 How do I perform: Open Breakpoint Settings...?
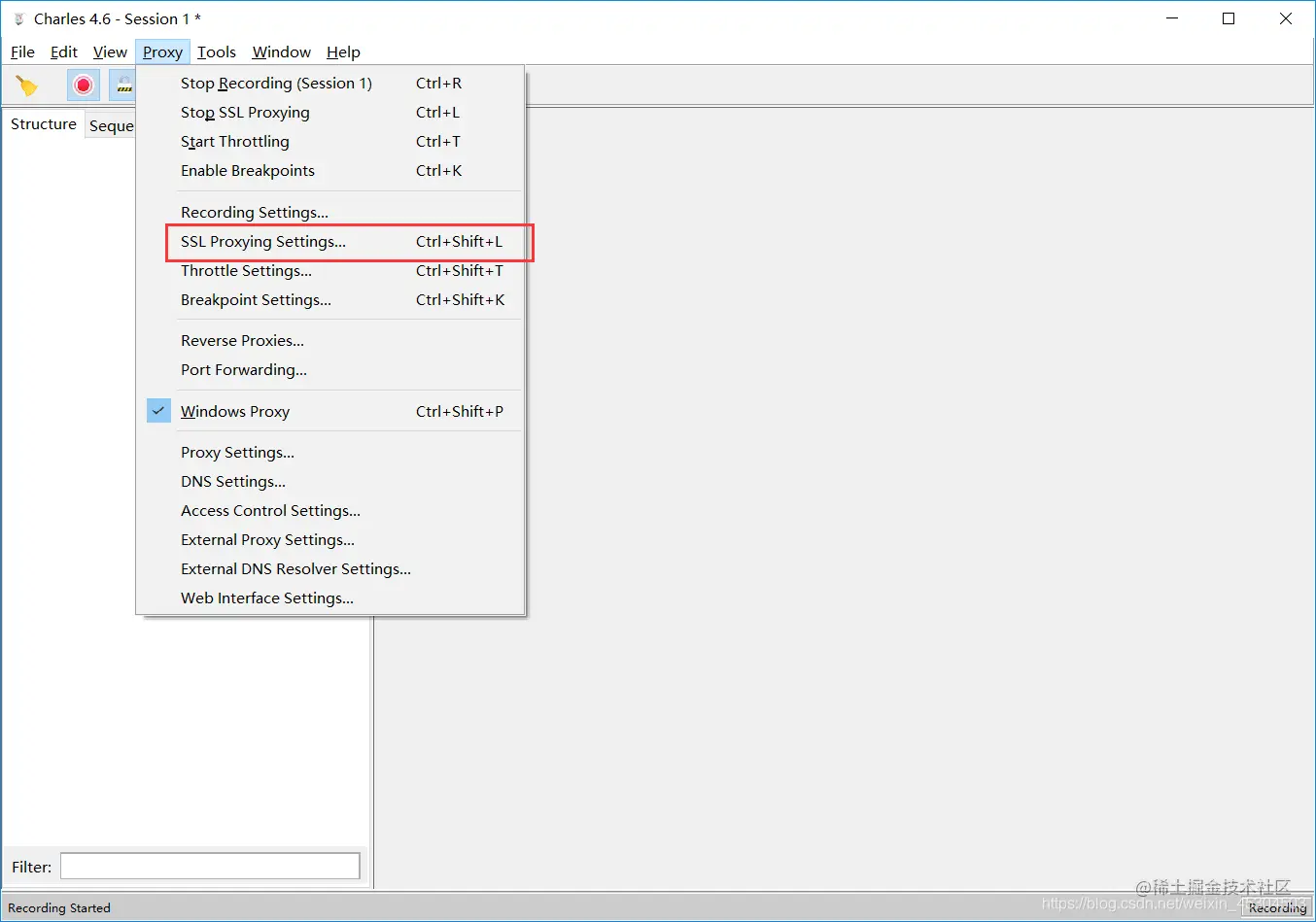point(330,300)
